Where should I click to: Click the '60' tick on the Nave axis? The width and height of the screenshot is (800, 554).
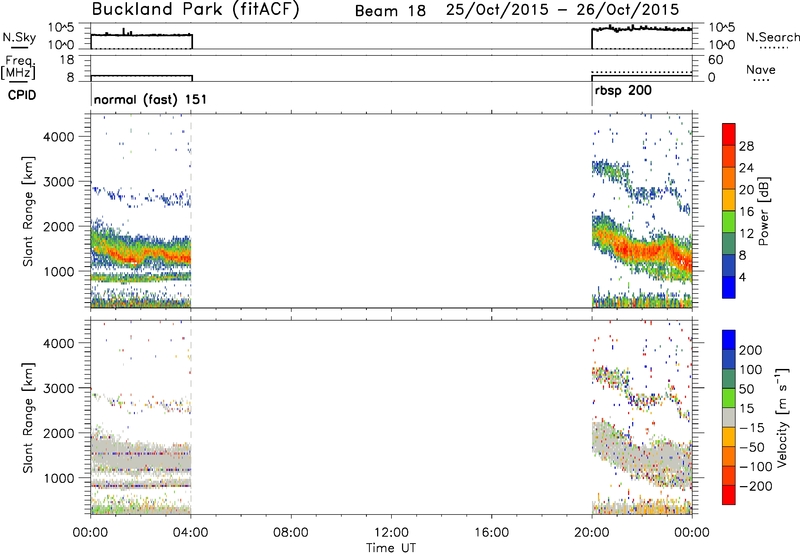[715, 60]
